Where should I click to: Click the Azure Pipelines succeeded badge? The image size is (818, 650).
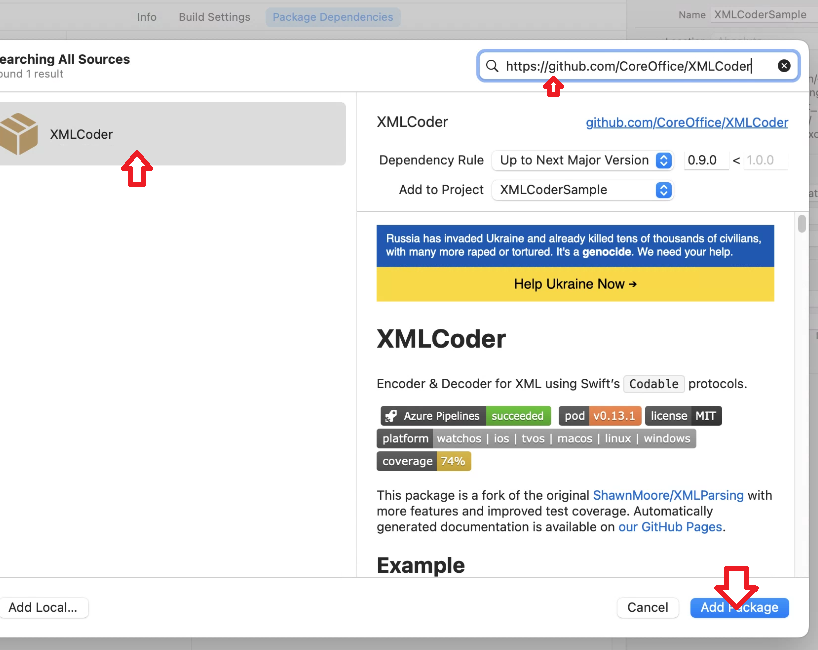tap(465, 416)
